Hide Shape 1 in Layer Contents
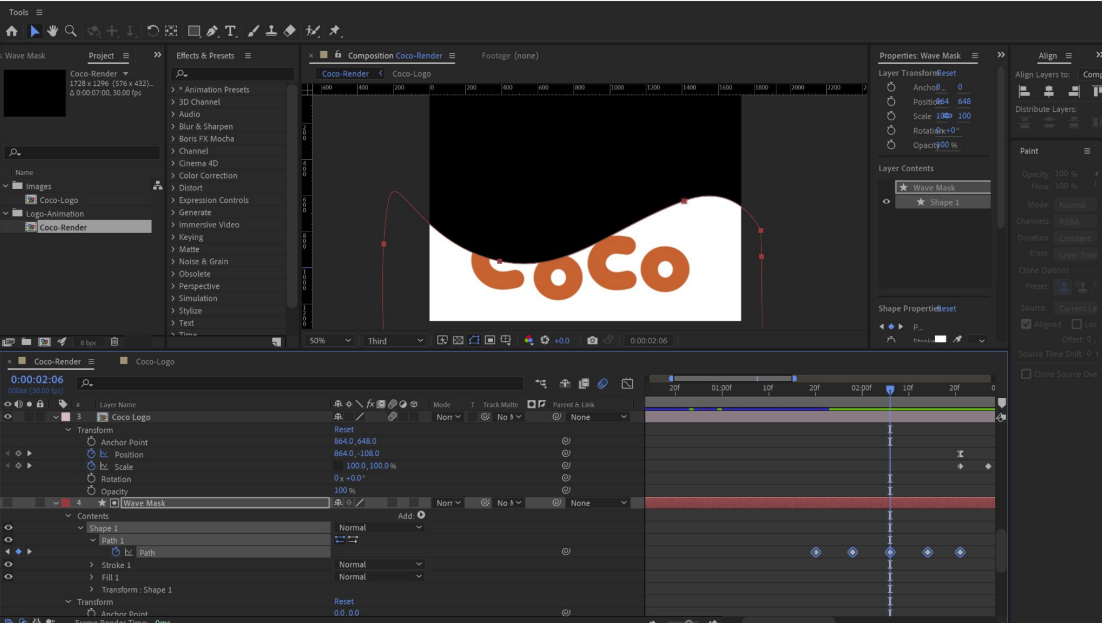 [x=886, y=202]
